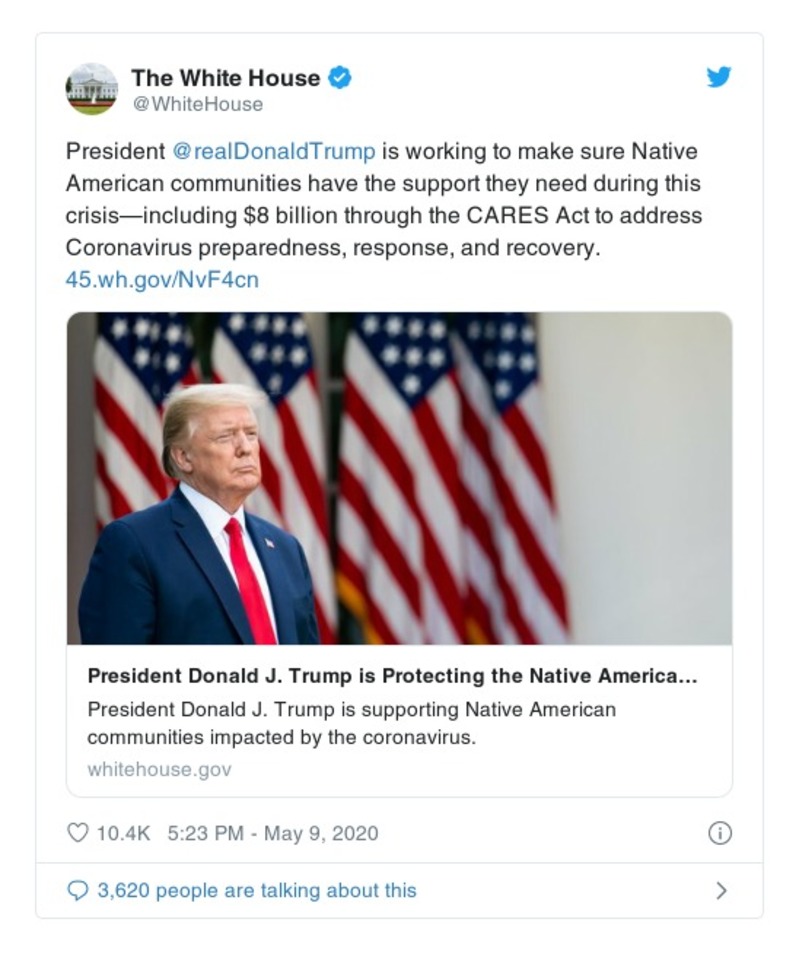
Task: Click the White House profile avatar
Action: tap(92, 88)
